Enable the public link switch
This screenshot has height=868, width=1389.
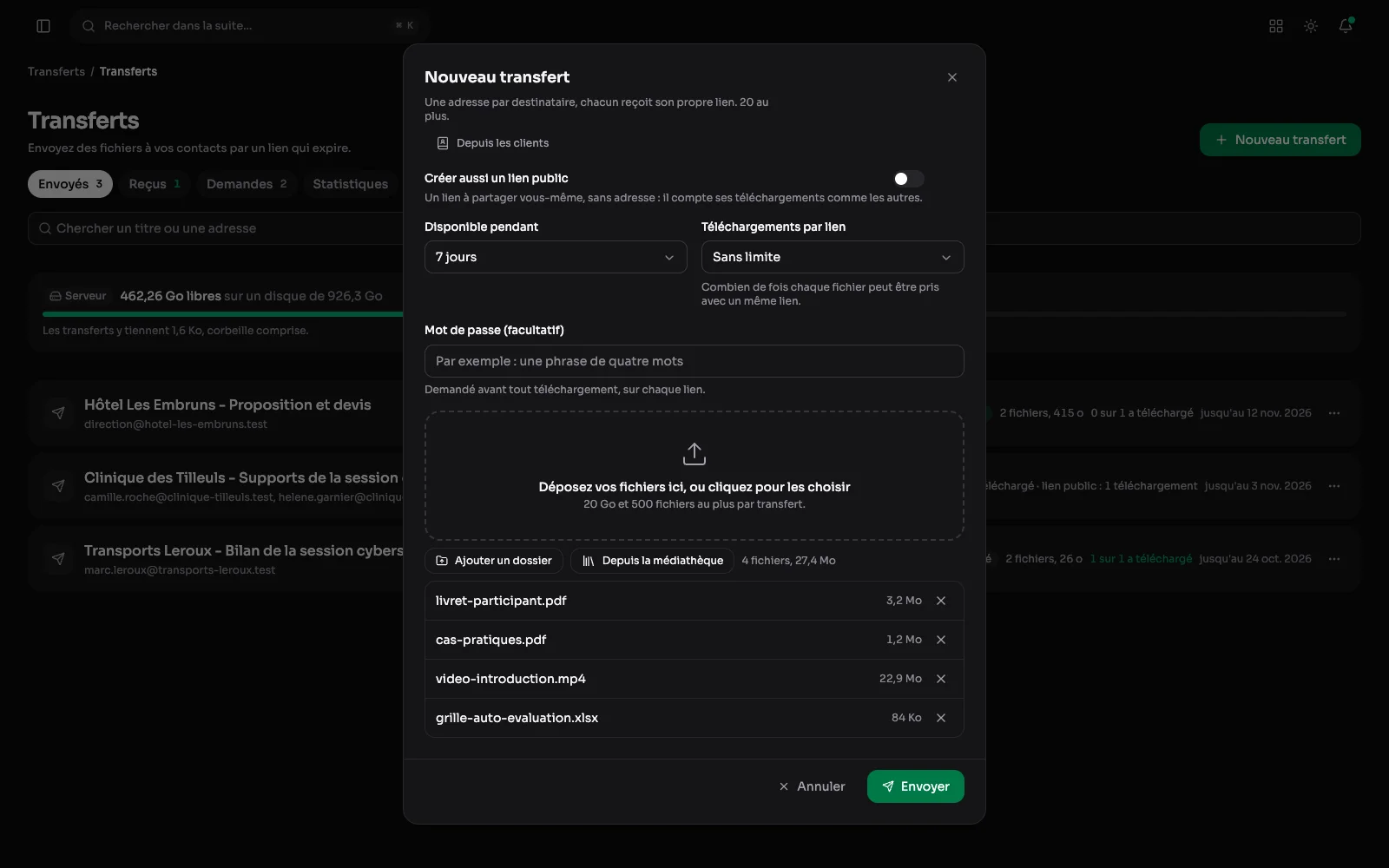click(x=908, y=179)
